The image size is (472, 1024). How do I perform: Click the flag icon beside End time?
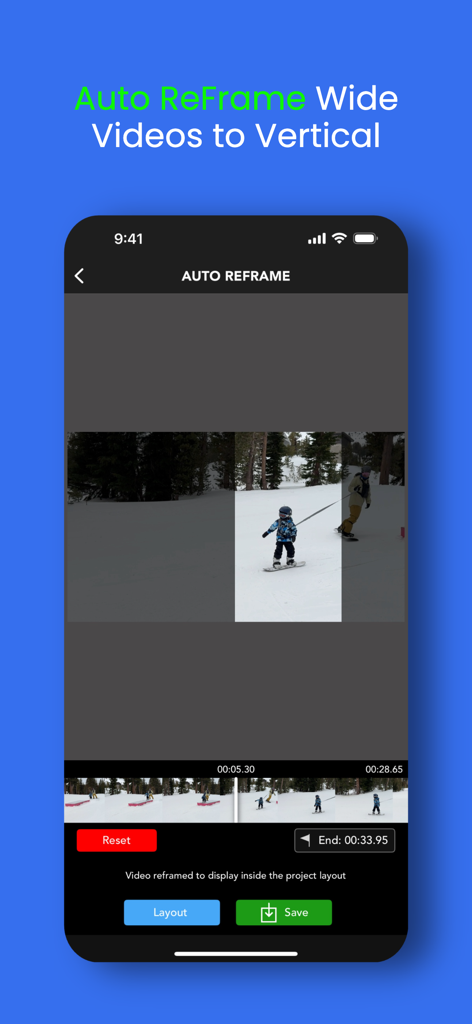pyautogui.click(x=306, y=840)
